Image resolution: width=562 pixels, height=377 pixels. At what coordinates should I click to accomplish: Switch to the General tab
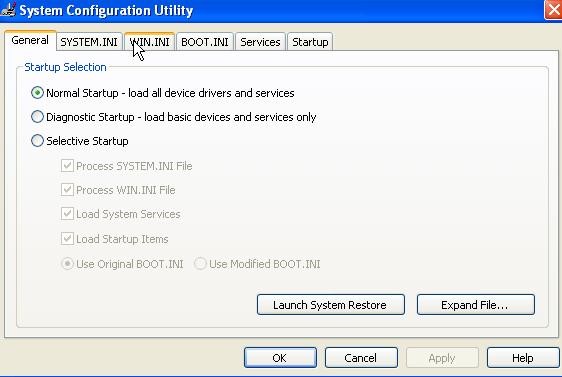point(30,40)
